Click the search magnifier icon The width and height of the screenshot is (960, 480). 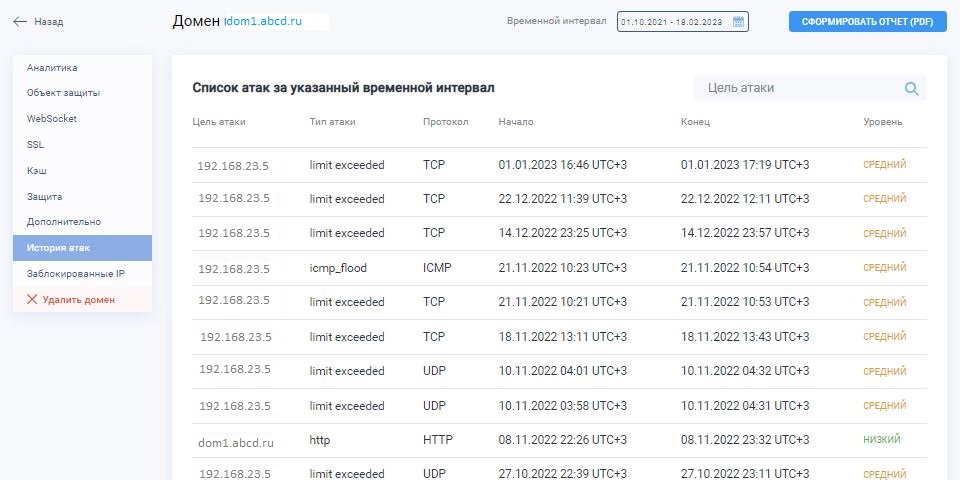[911, 89]
